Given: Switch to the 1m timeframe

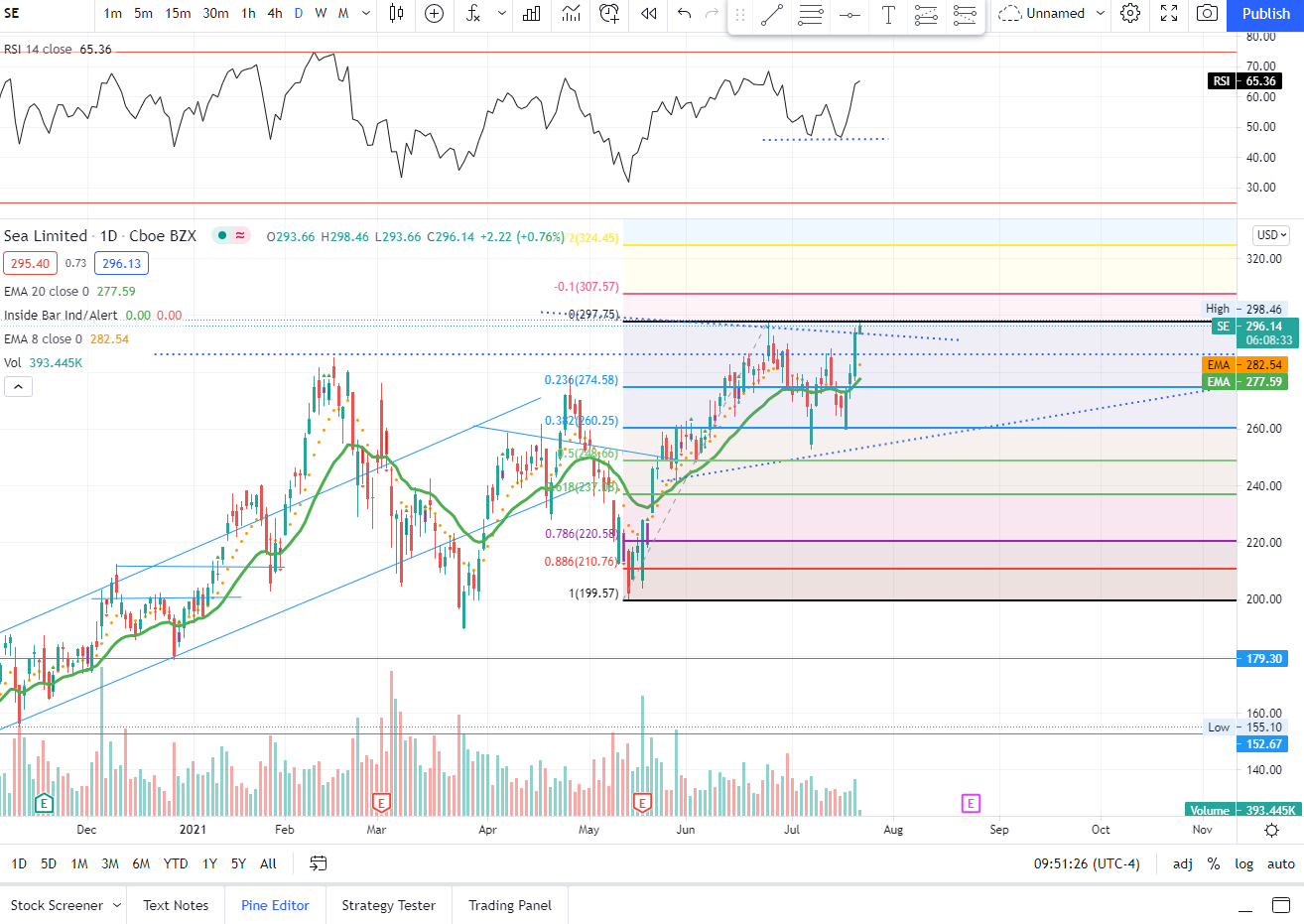Looking at the screenshot, I should (x=113, y=13).
